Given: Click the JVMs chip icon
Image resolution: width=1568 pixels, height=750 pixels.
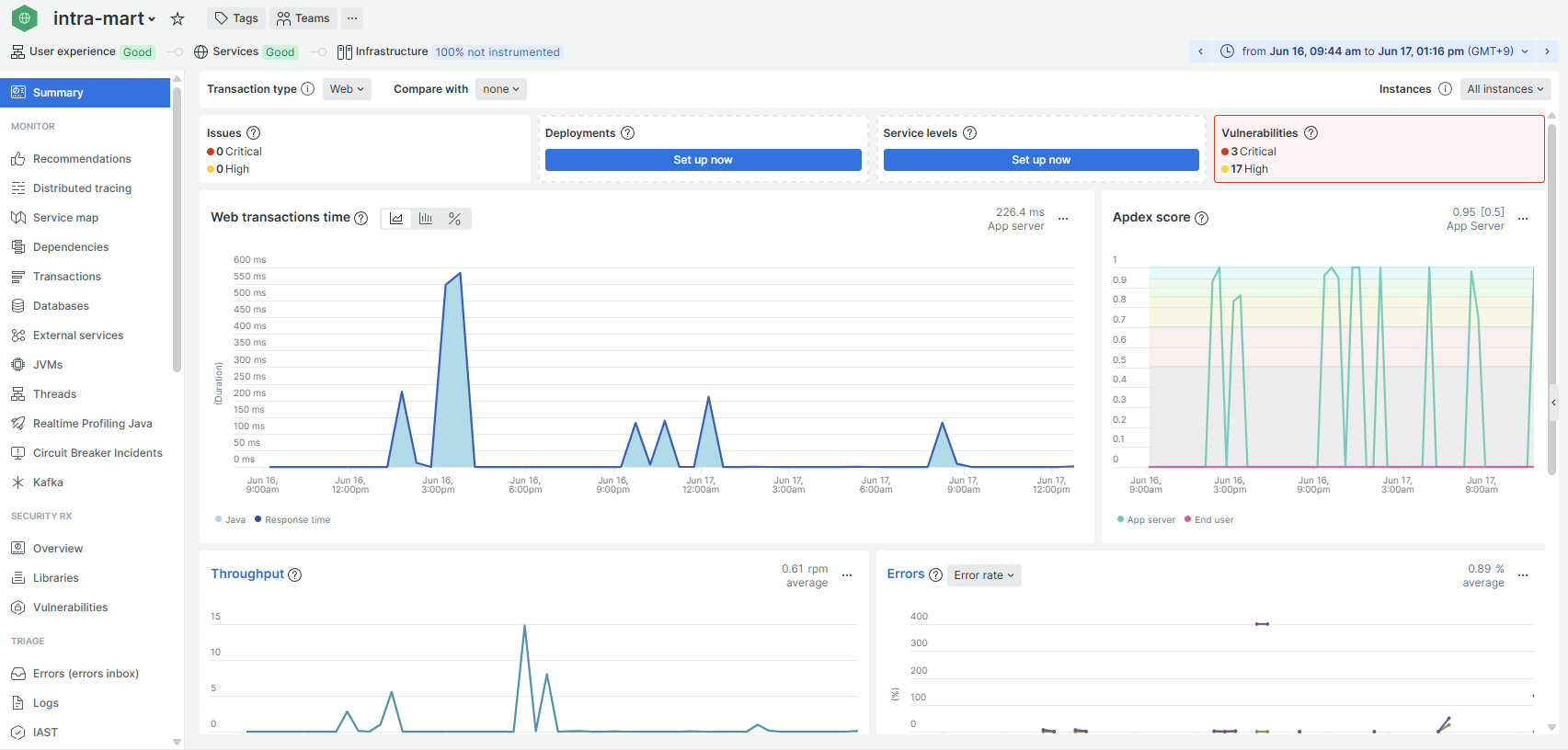Looking at the screenshot, I should click(17, 365).
